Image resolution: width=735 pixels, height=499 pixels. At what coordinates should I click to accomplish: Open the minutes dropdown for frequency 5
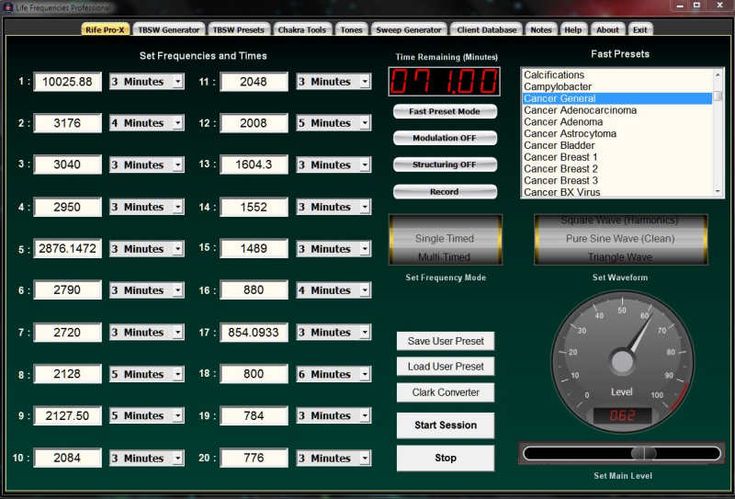click(x=178, y=248)
